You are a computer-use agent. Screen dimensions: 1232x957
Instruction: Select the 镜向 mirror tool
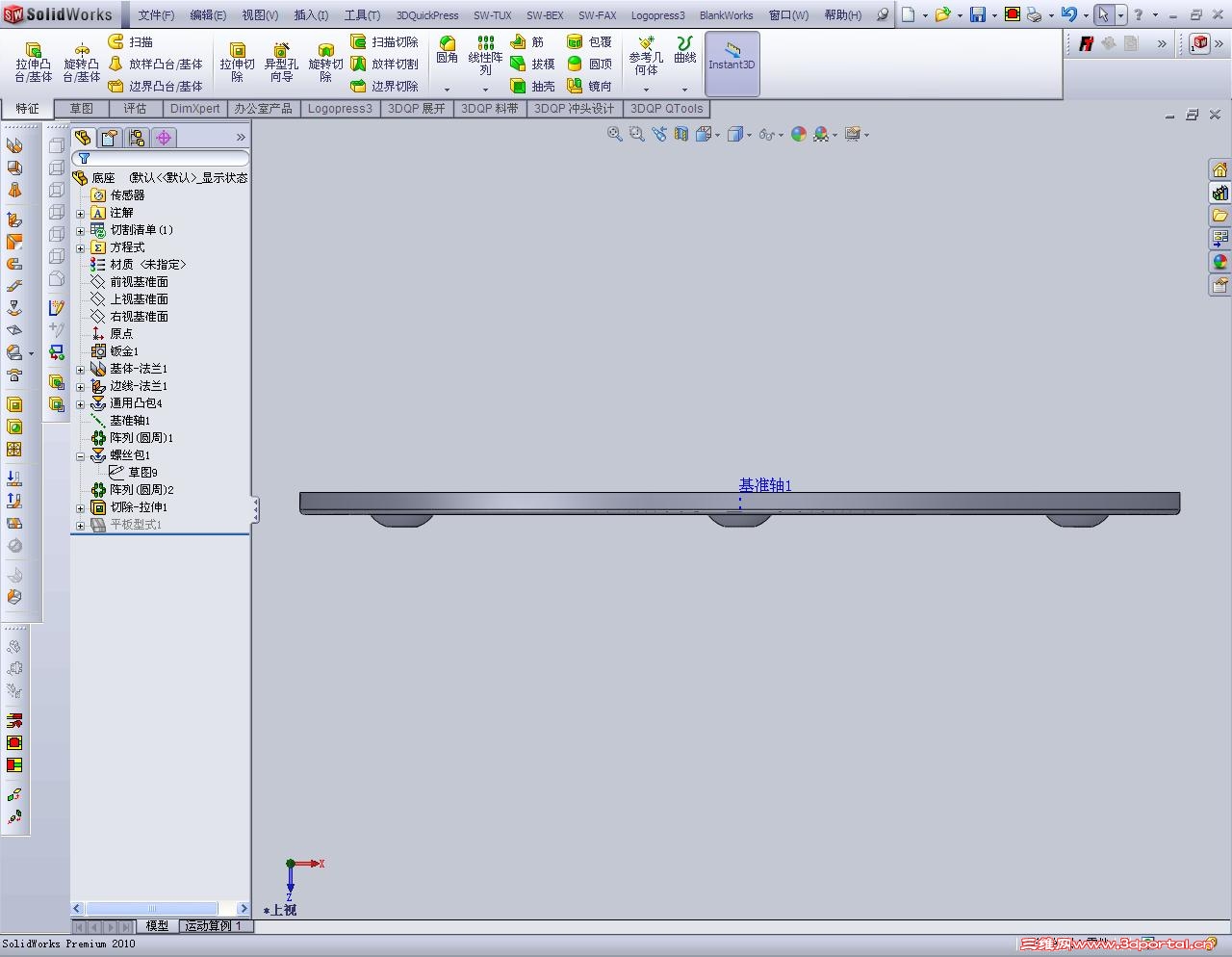[589, 86]
